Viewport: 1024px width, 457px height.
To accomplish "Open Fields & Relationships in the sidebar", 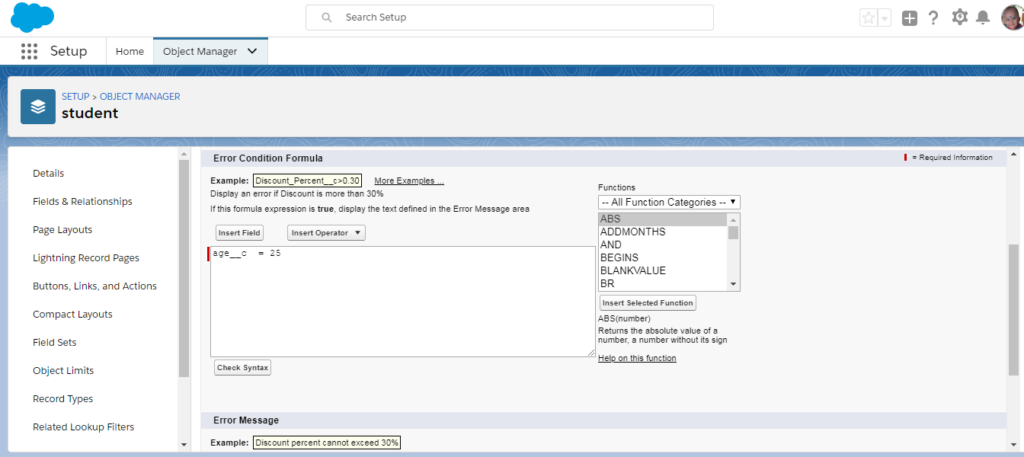I will [x=82, y=202].
